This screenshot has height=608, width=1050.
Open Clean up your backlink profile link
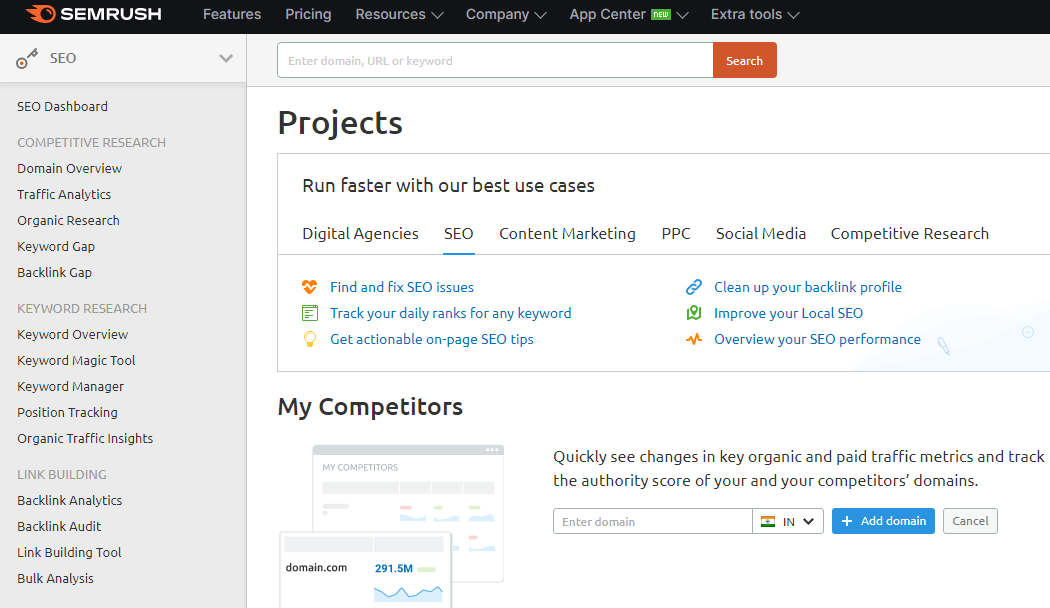[808, 287]
